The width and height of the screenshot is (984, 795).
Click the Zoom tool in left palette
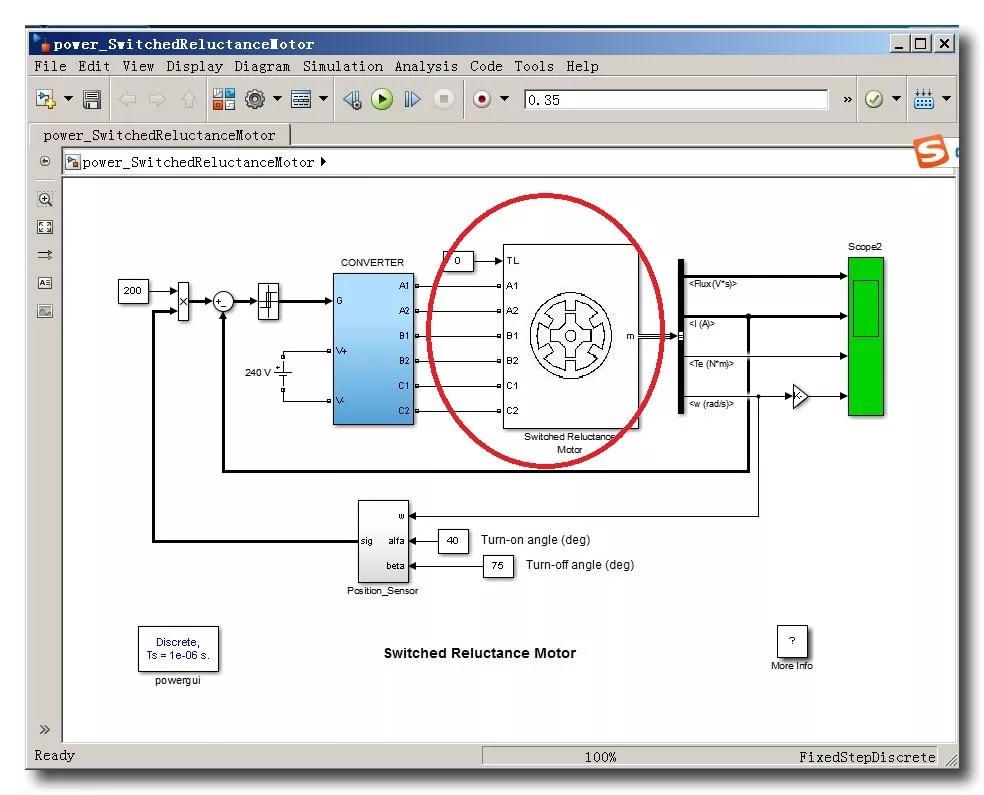[x=45, y=199]
